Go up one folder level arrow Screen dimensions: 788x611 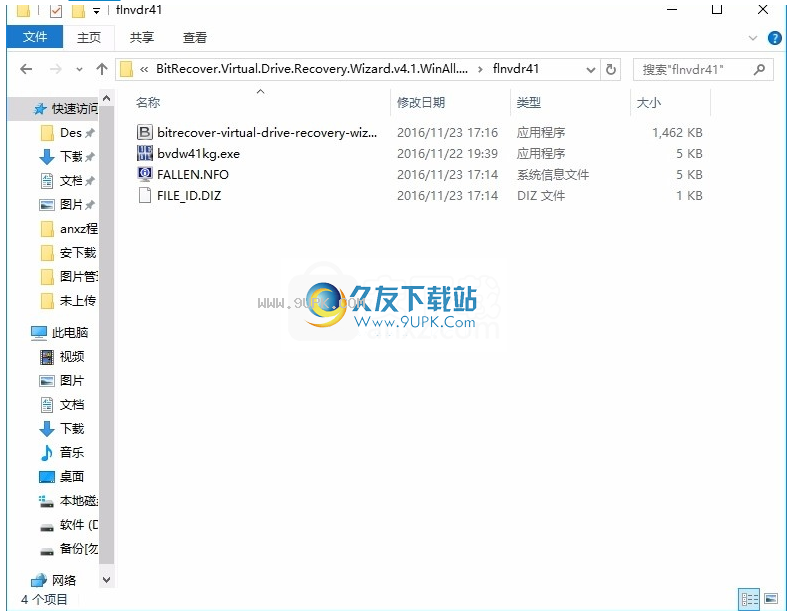[102, 69]
